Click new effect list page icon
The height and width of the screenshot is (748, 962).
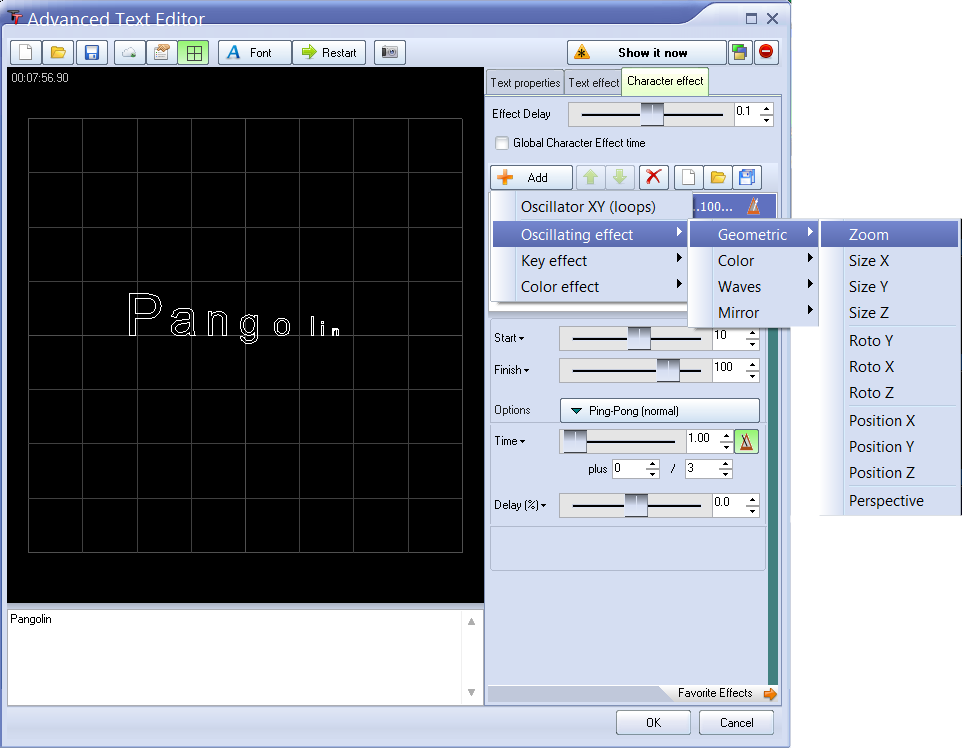tap(688, 177)
